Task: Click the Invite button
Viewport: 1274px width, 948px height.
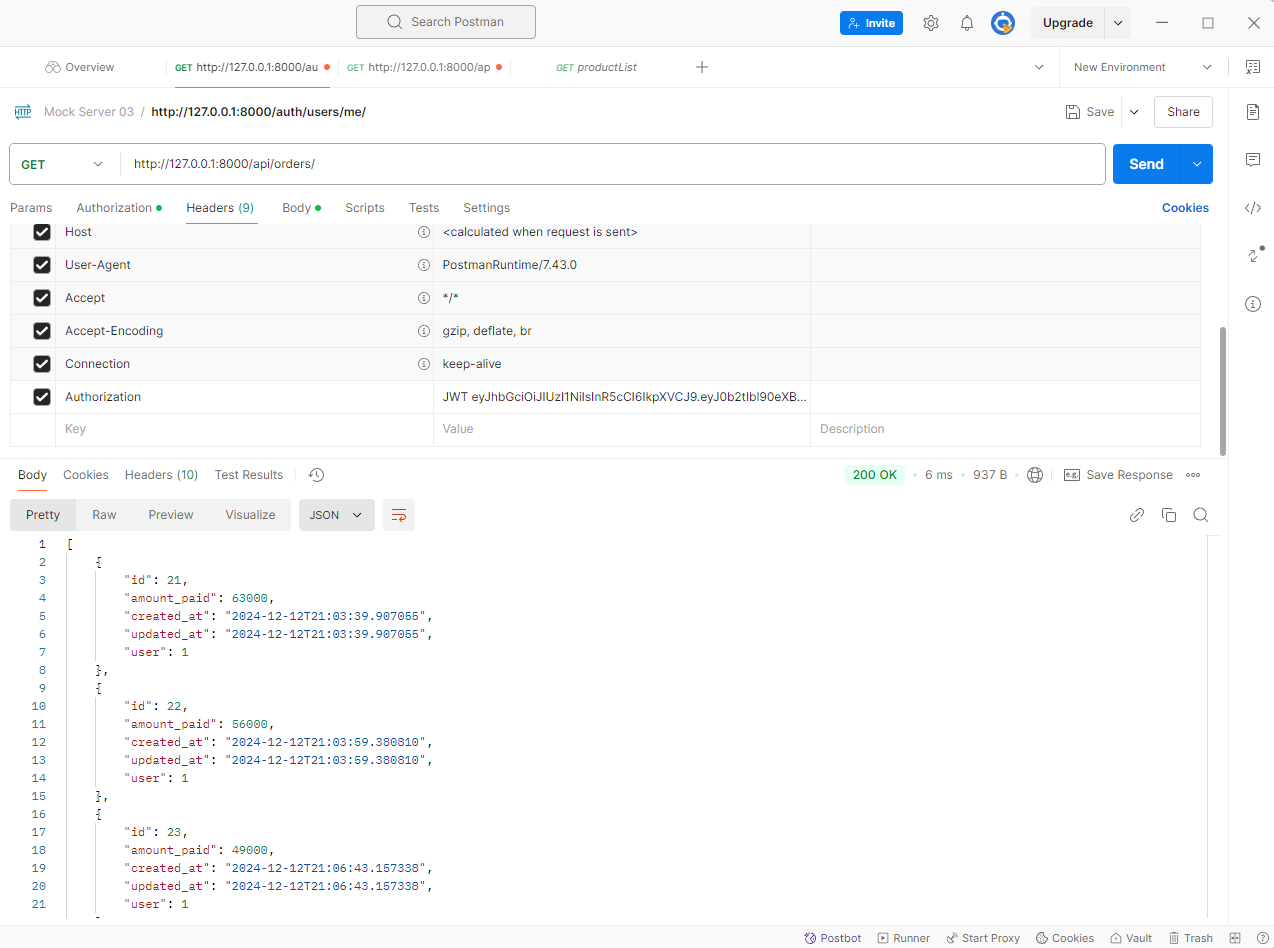Action: tap(871, 23)
